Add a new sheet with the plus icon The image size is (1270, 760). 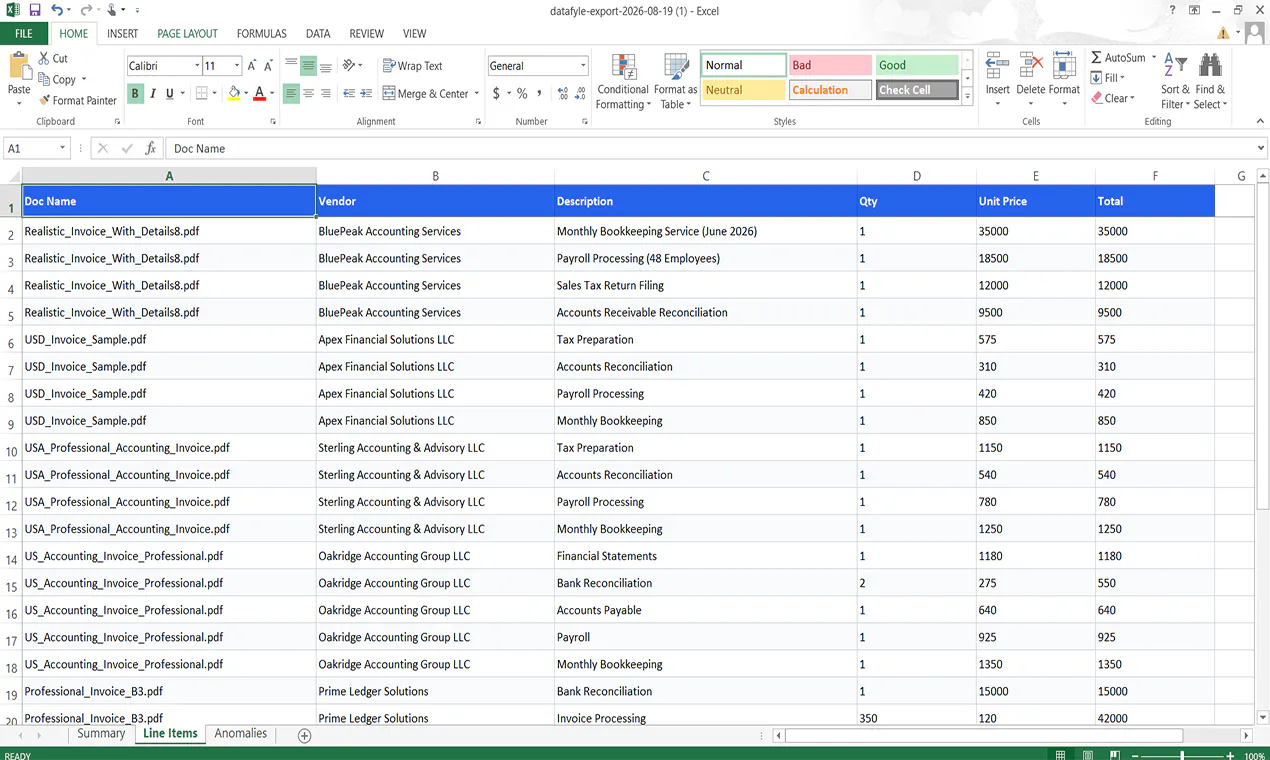(x=305, y=735)
